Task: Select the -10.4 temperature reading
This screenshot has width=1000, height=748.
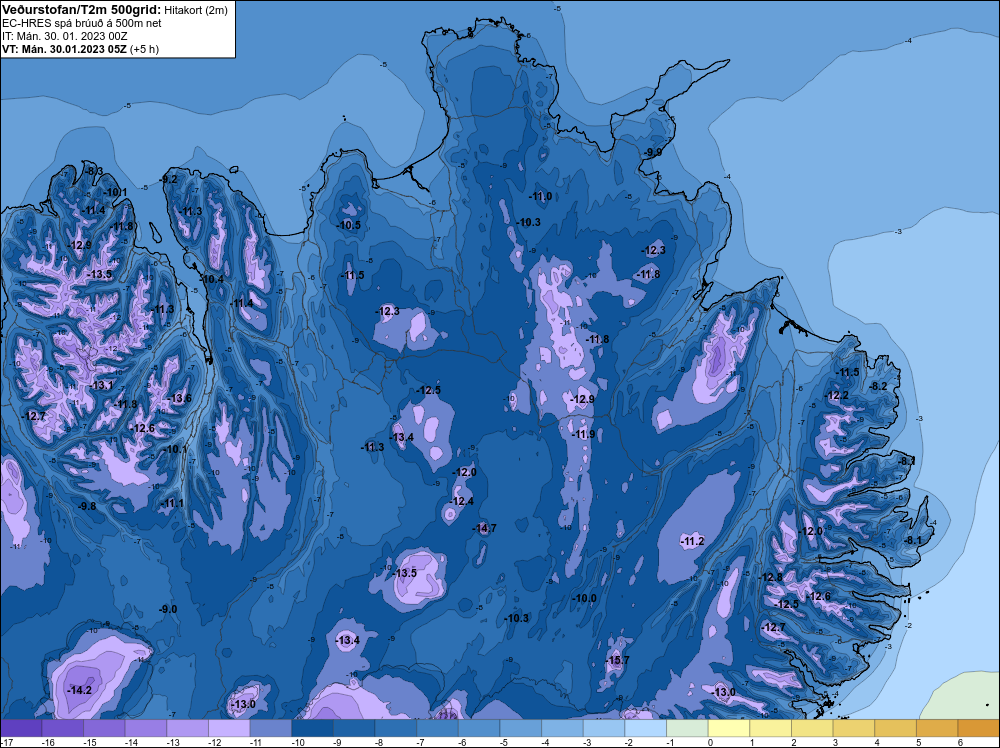Action: pyautogui.click(x=212, y=279)
